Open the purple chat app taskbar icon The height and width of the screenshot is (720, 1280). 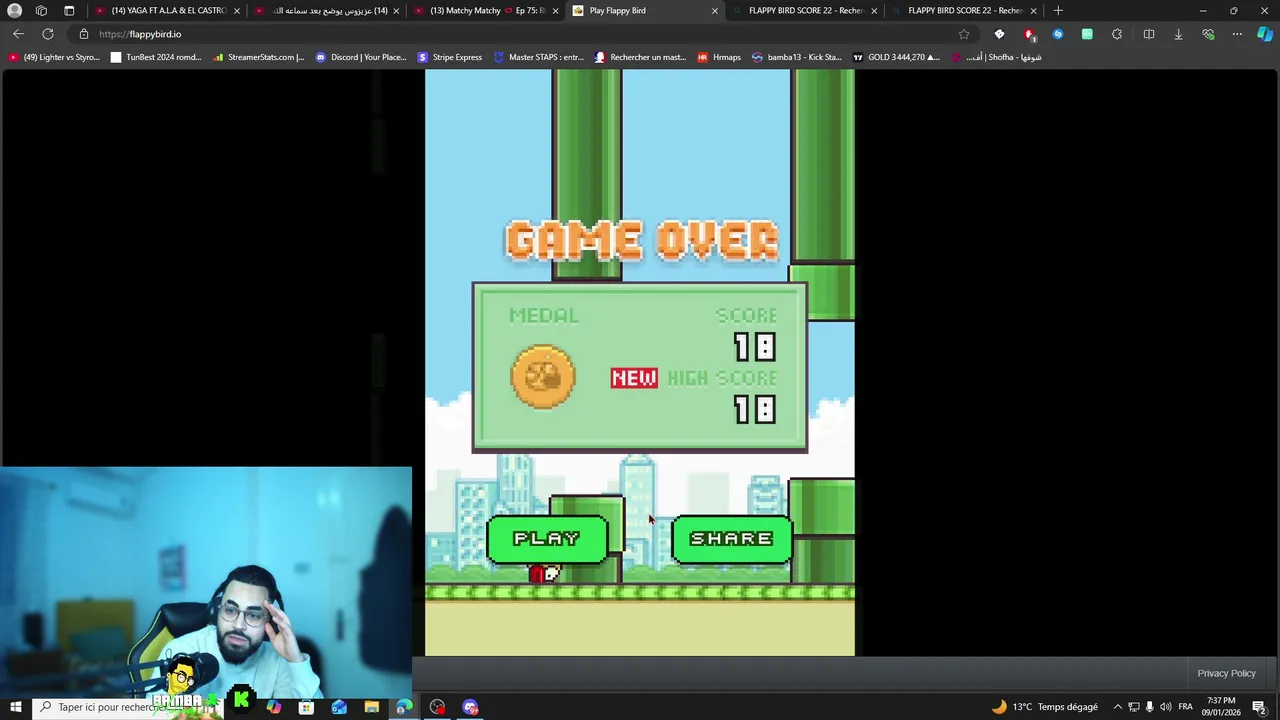470,707
